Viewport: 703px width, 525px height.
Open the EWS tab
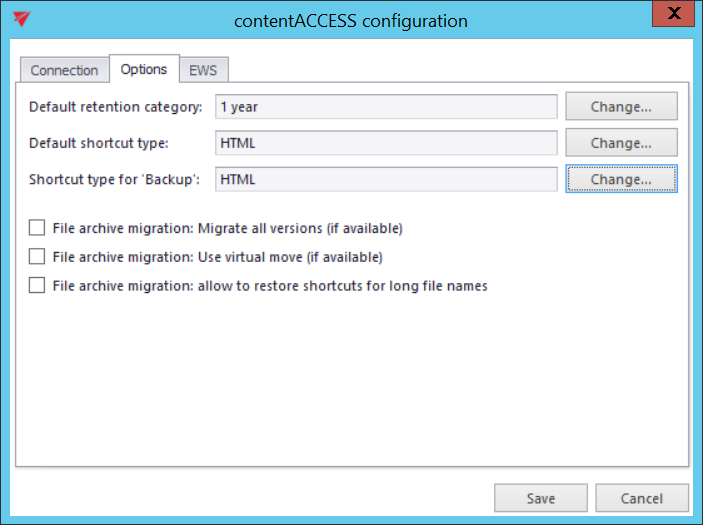click(x=202, y=70)
